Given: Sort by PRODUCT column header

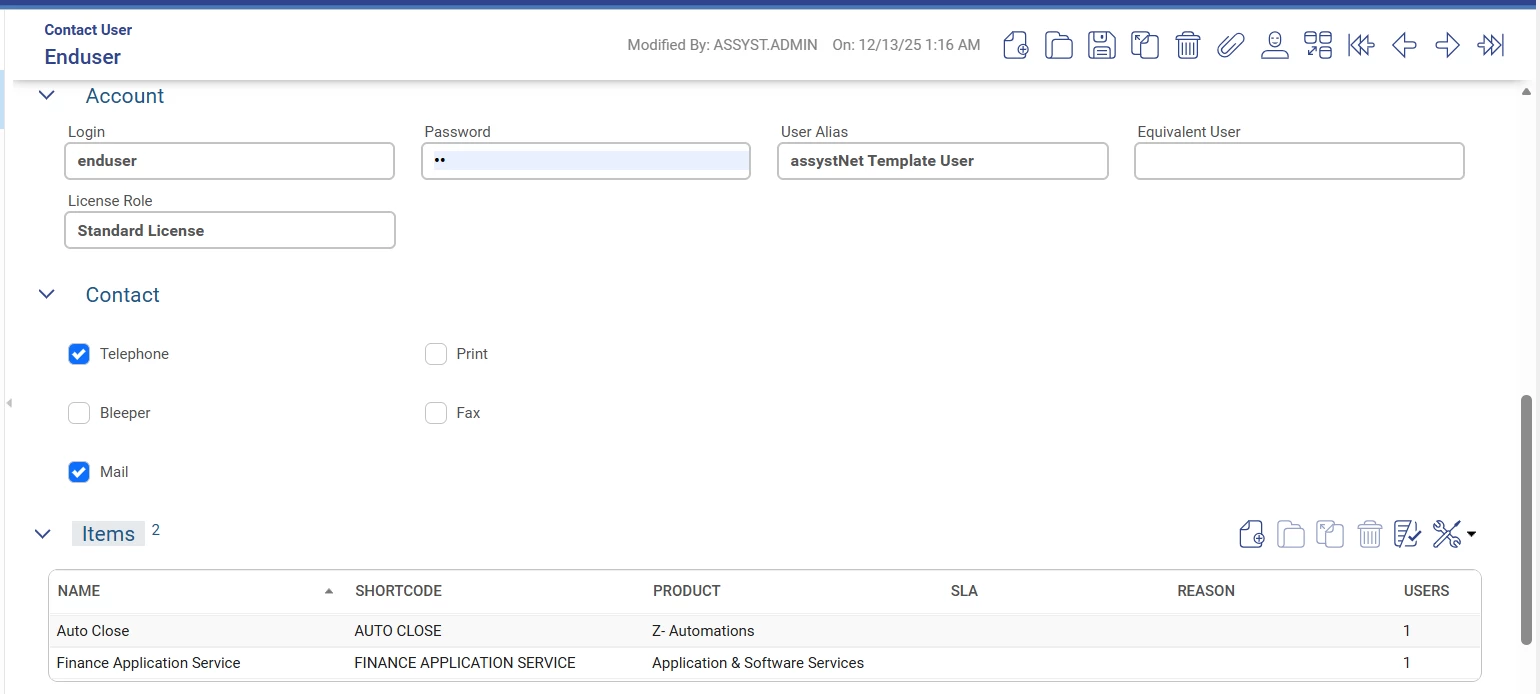Looking at the screenshot, I should (x=687, y=591).
